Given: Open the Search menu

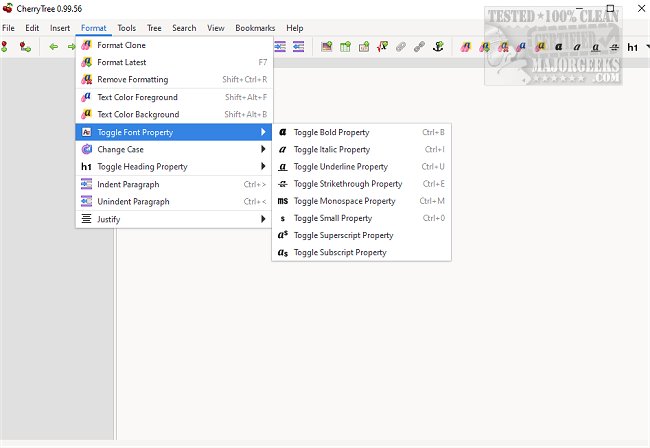Looking at the screenshot, I should point(184,28).
